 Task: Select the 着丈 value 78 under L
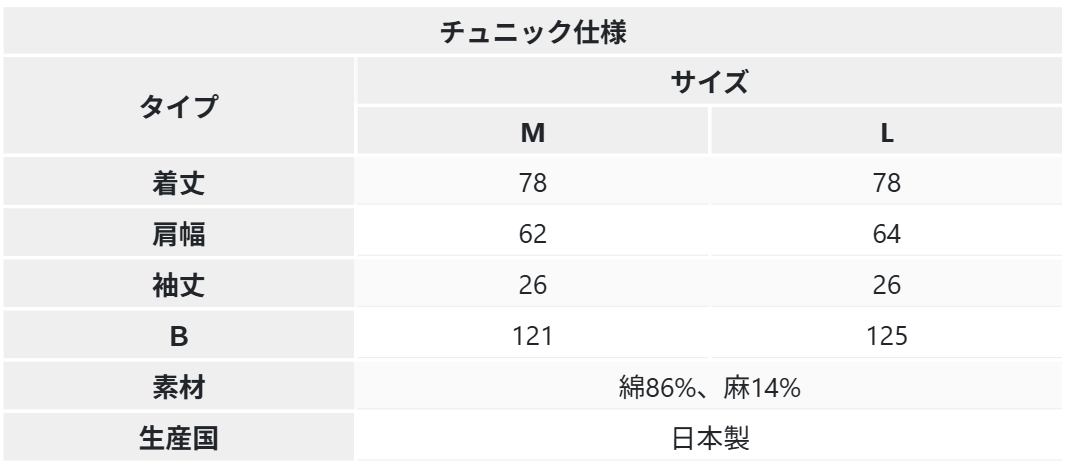coord(886,182)
